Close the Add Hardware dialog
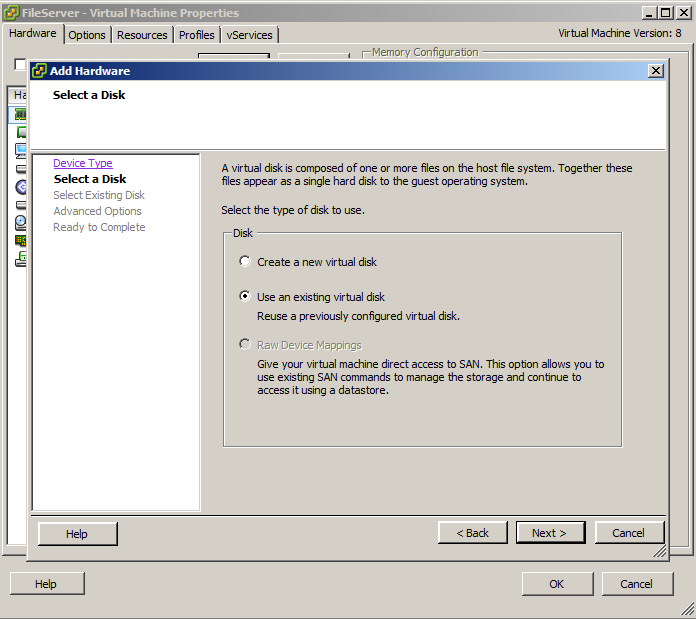Viewport: 696px width, 619px height. 655,71
